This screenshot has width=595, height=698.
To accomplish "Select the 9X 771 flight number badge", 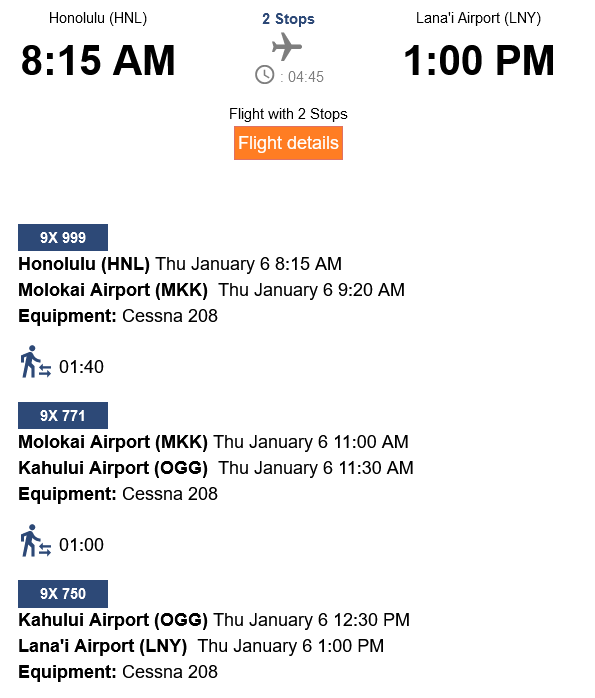I will pyautogui.click(x=63, y=415).
